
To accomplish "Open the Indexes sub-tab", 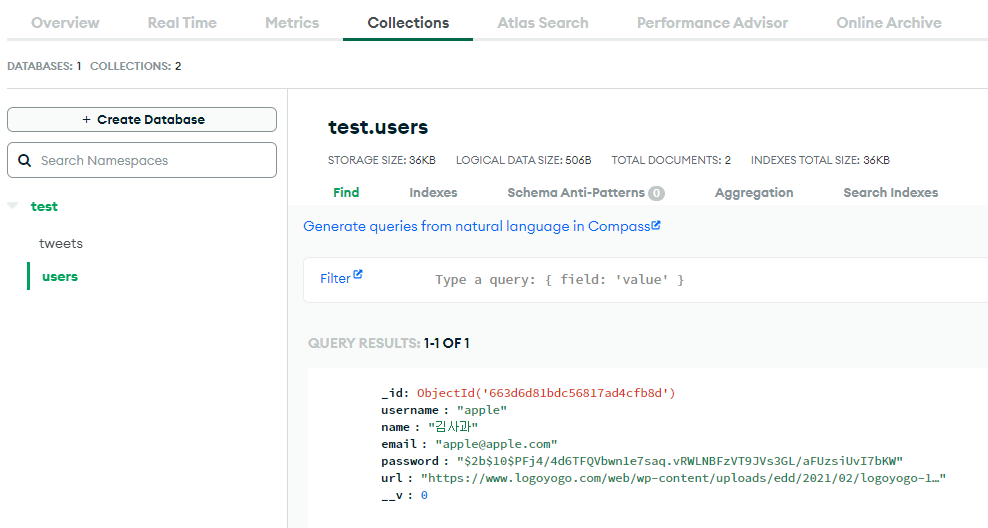I will (x=433, y=192).
